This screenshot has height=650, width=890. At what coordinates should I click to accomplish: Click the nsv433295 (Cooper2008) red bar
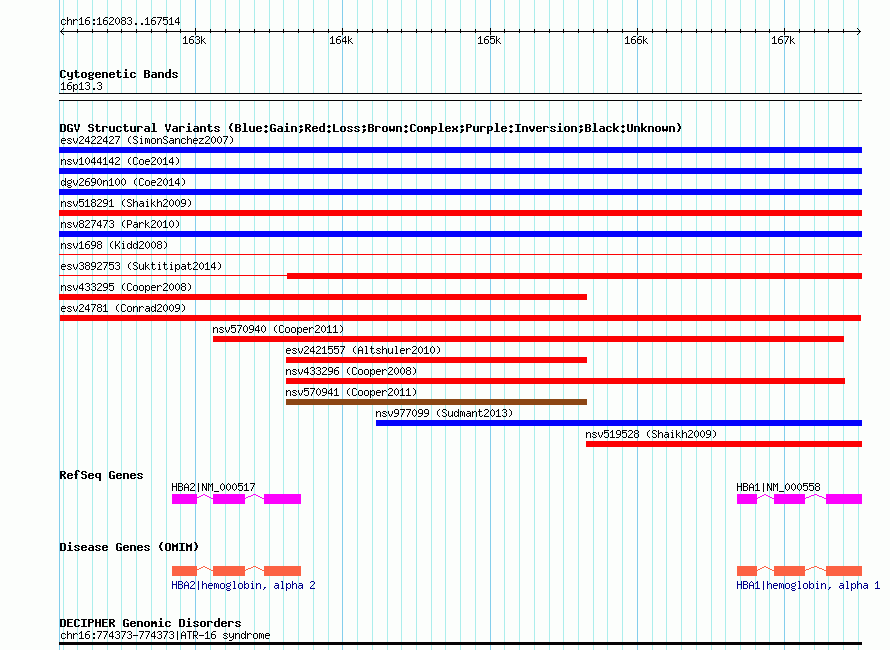tap(323, 297)
